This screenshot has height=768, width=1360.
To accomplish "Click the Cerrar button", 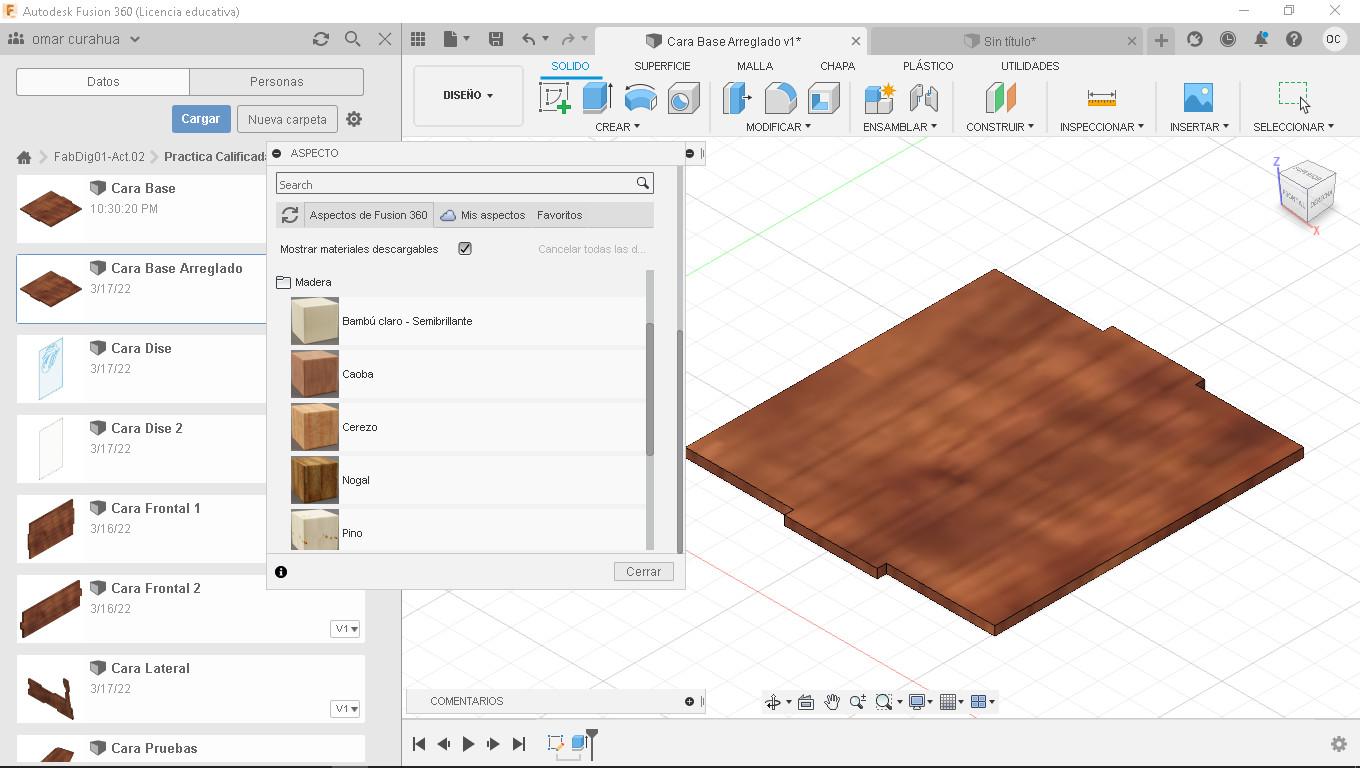I will (643, 572).
